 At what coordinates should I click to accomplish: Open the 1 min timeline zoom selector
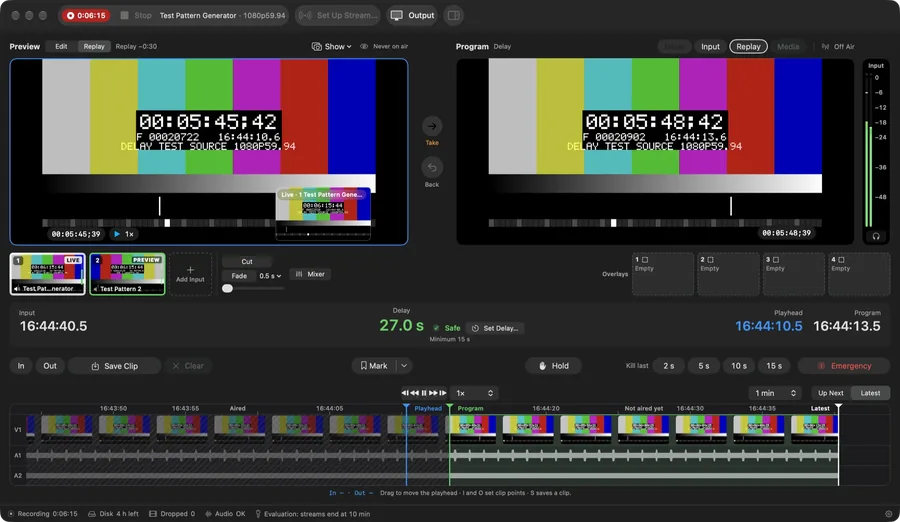(775, 393)
